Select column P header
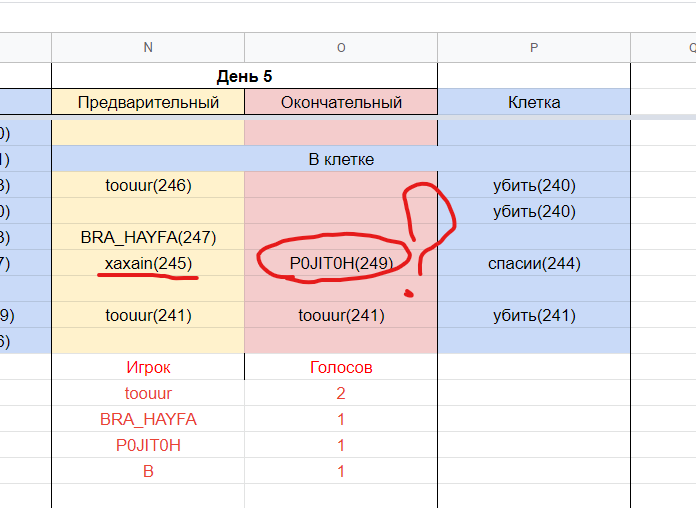Screen dimensions: 696x508 (x=534, y=47)
